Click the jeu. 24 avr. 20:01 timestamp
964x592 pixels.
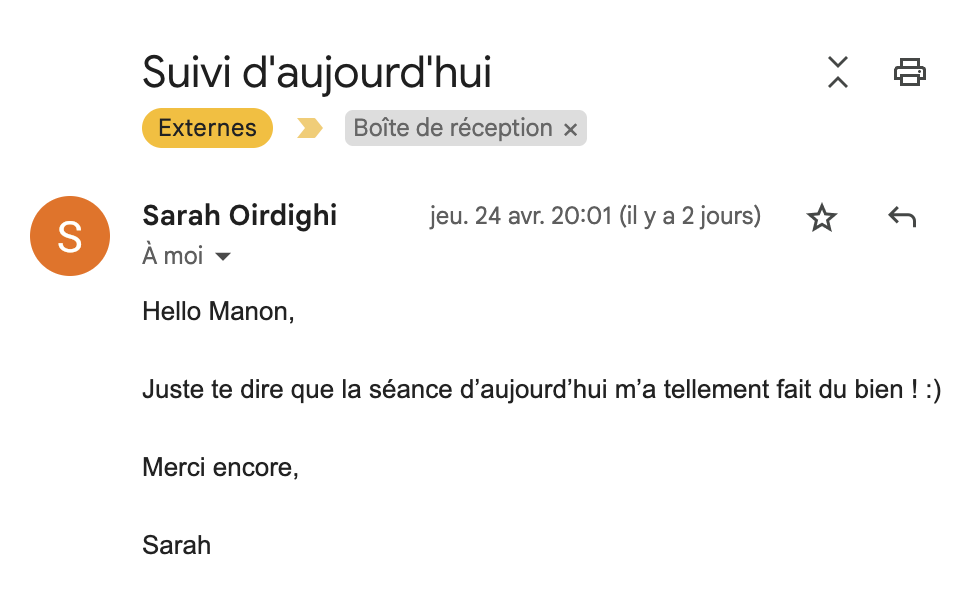coord(521,216)
